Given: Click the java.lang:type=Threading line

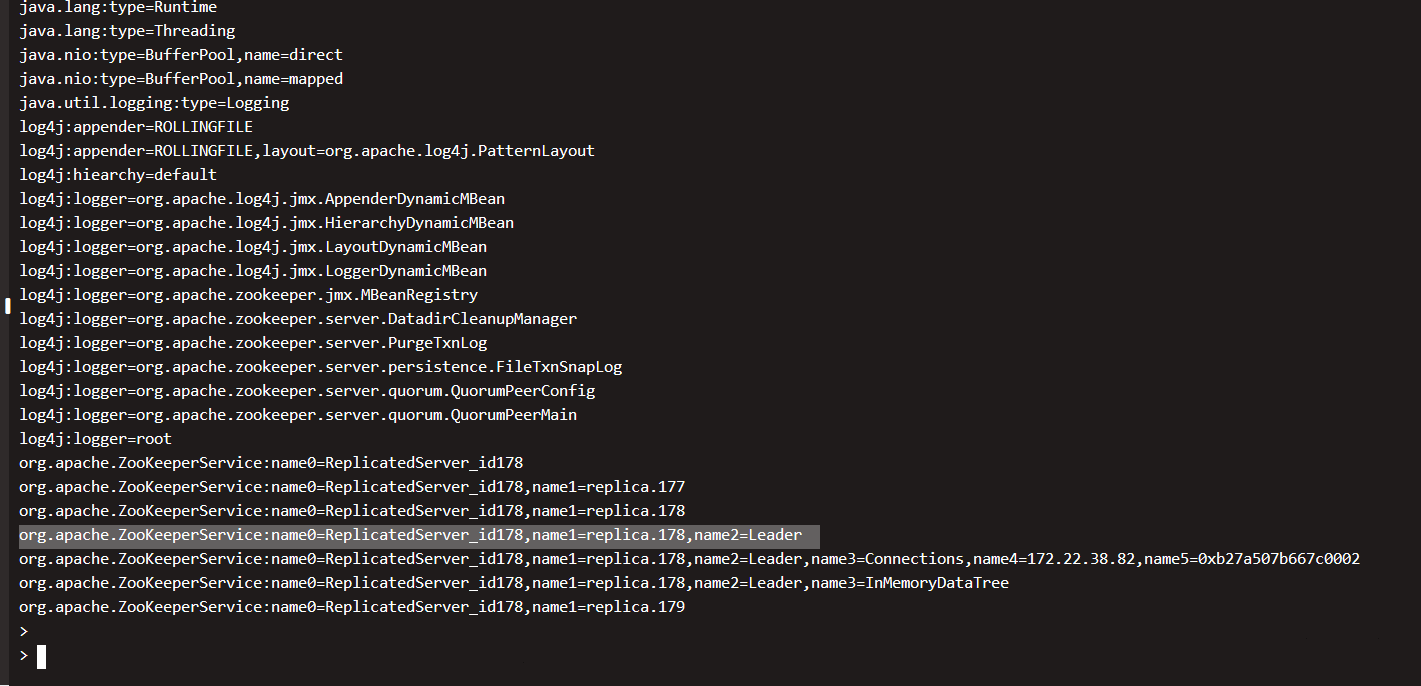Looking at the screenshot, I should tap(127, 31).
